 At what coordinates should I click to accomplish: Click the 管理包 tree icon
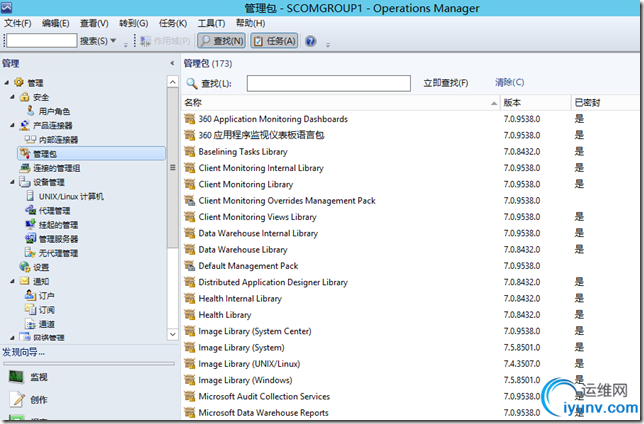pyautogui.click(x=25, y=154)
